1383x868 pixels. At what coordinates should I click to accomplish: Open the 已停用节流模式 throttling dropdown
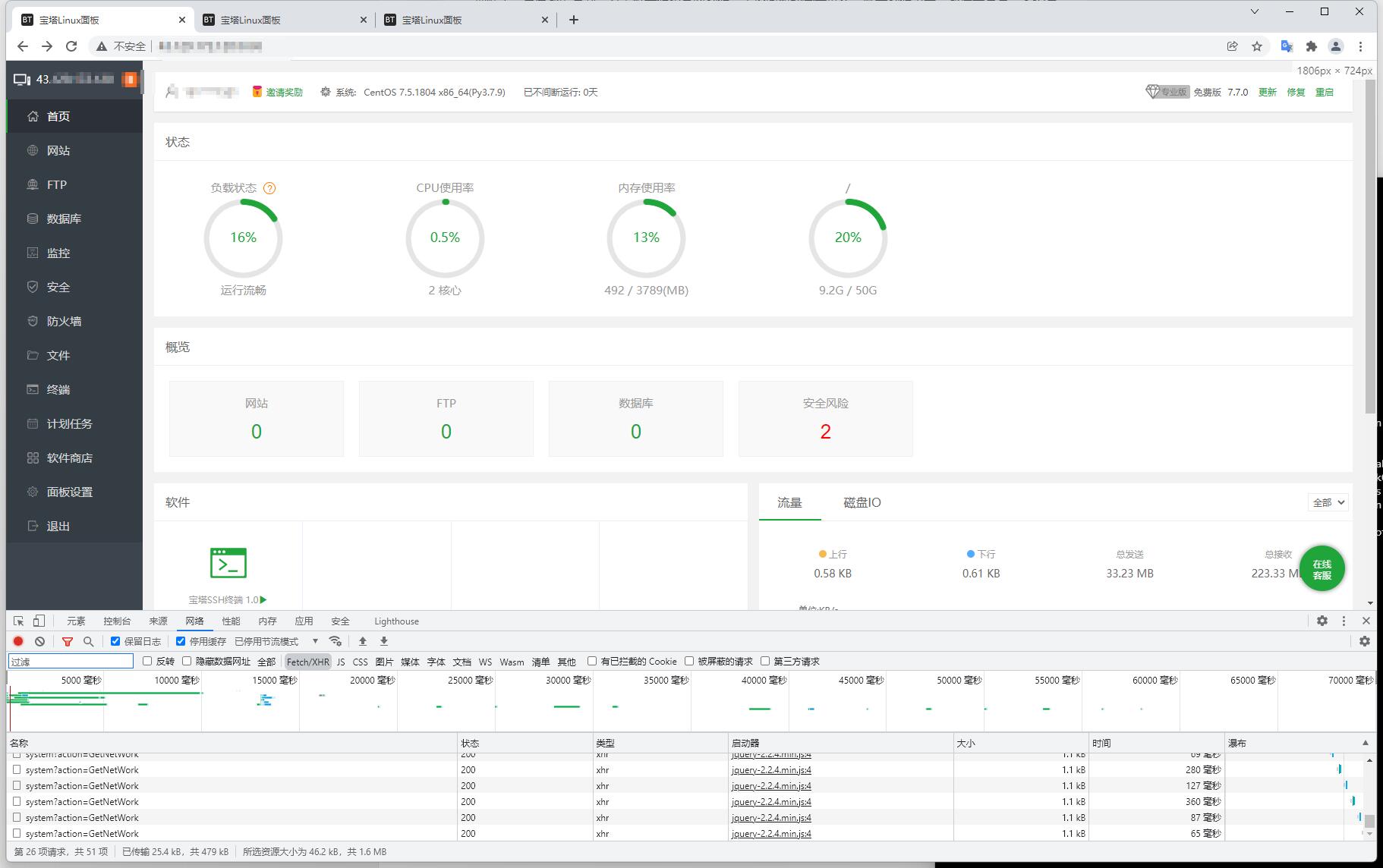(276, 641)
